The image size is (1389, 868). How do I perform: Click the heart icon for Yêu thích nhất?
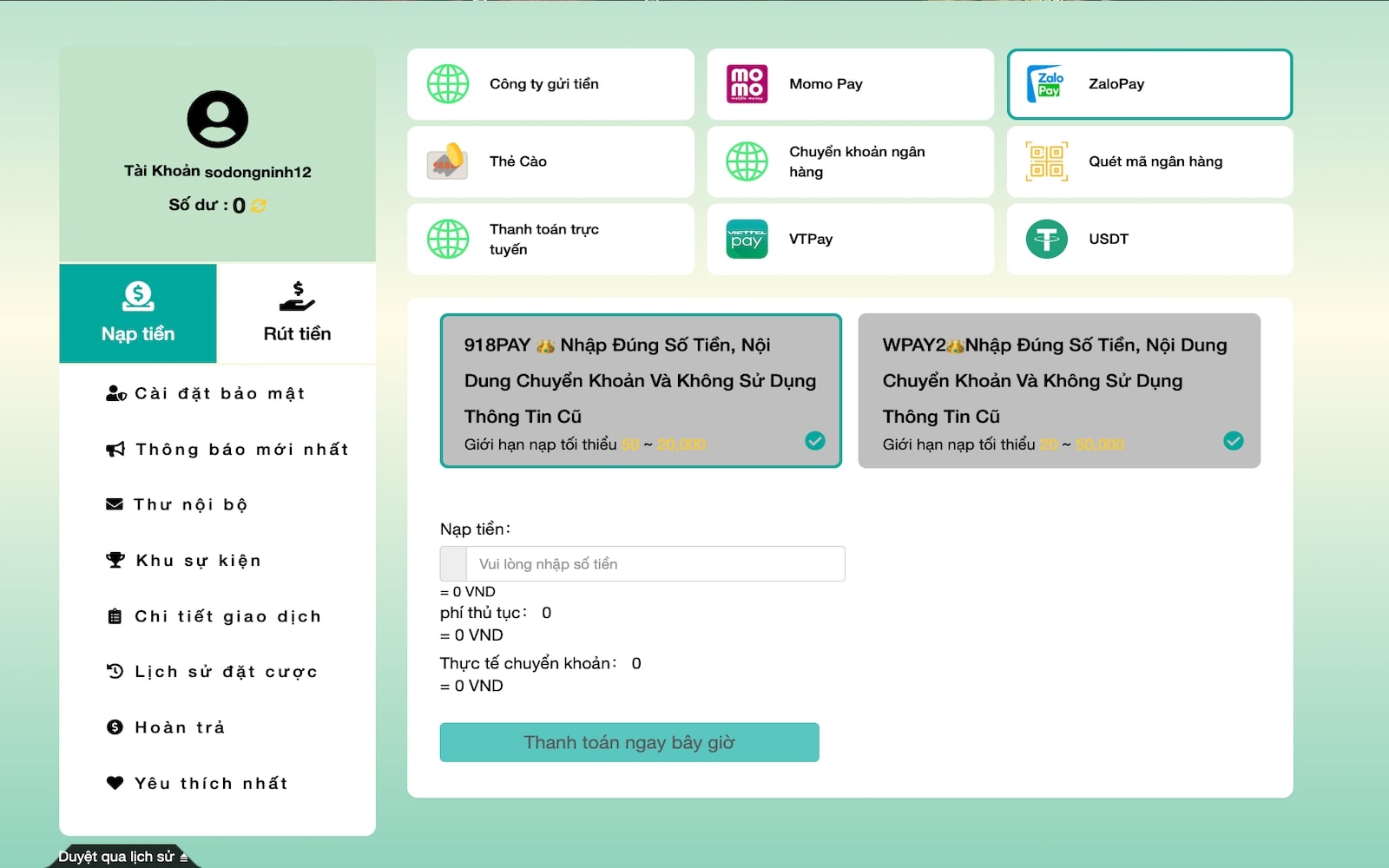(x=115, y=783)
